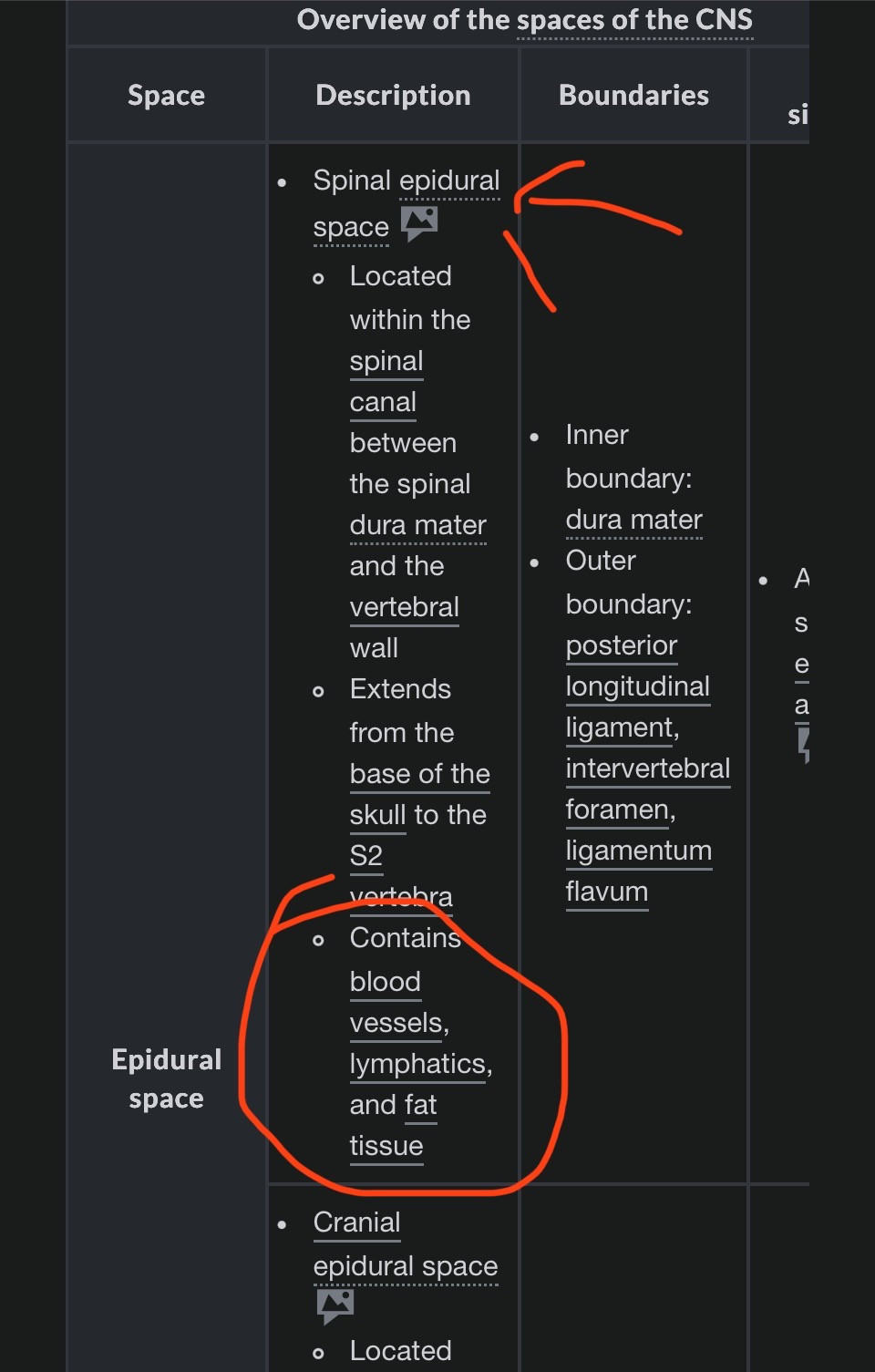Open the 'Spinal epidural space' link

click(406, 203)
